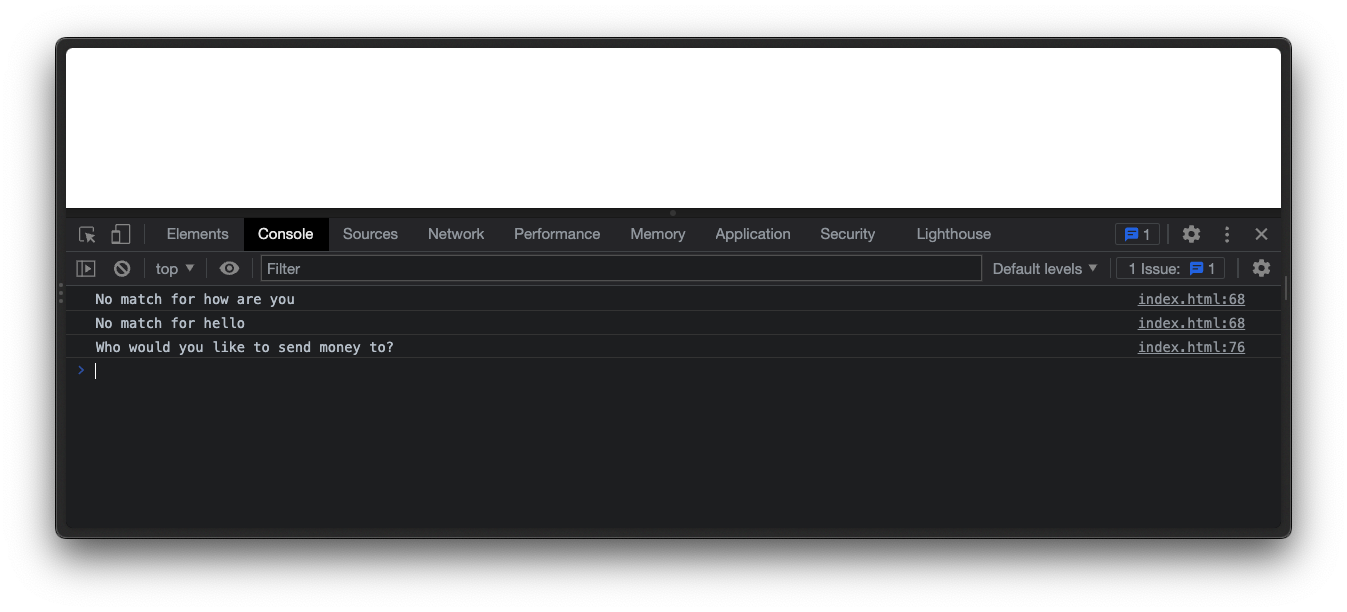Select the Console tab
The image size is (1347, 612).
point(285,234)
